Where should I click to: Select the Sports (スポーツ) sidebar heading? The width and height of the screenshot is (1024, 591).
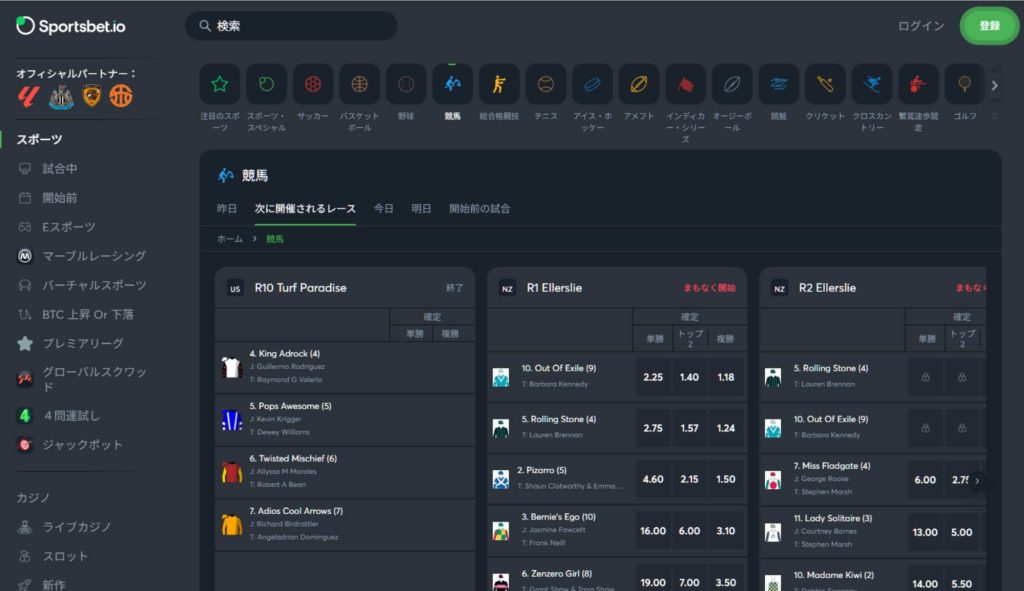pos(39,139)
